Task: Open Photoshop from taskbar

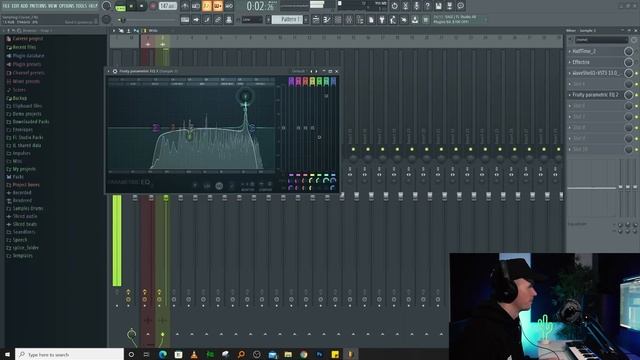Action: pyautogui.click(x=319, y=355)
